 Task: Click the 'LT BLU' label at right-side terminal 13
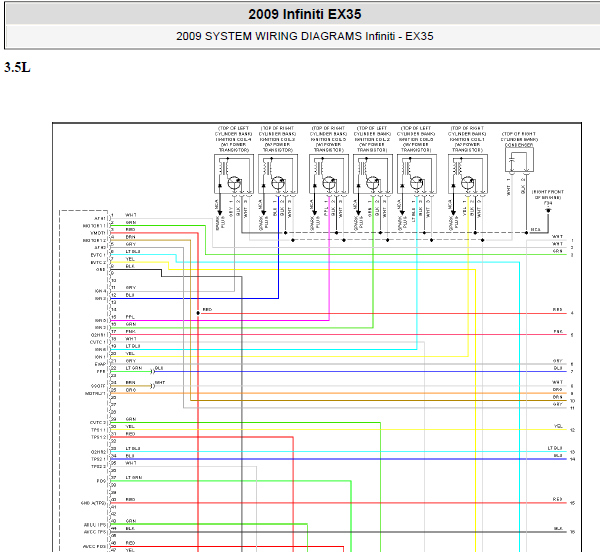(555, 448)
